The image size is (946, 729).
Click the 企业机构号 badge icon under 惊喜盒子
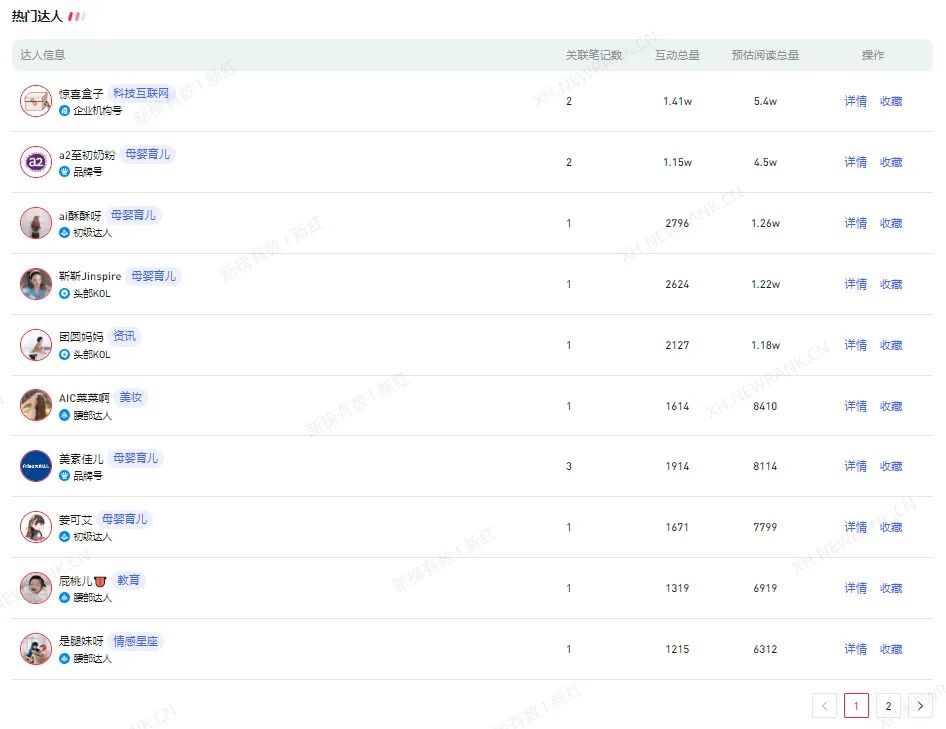point(65,111)
